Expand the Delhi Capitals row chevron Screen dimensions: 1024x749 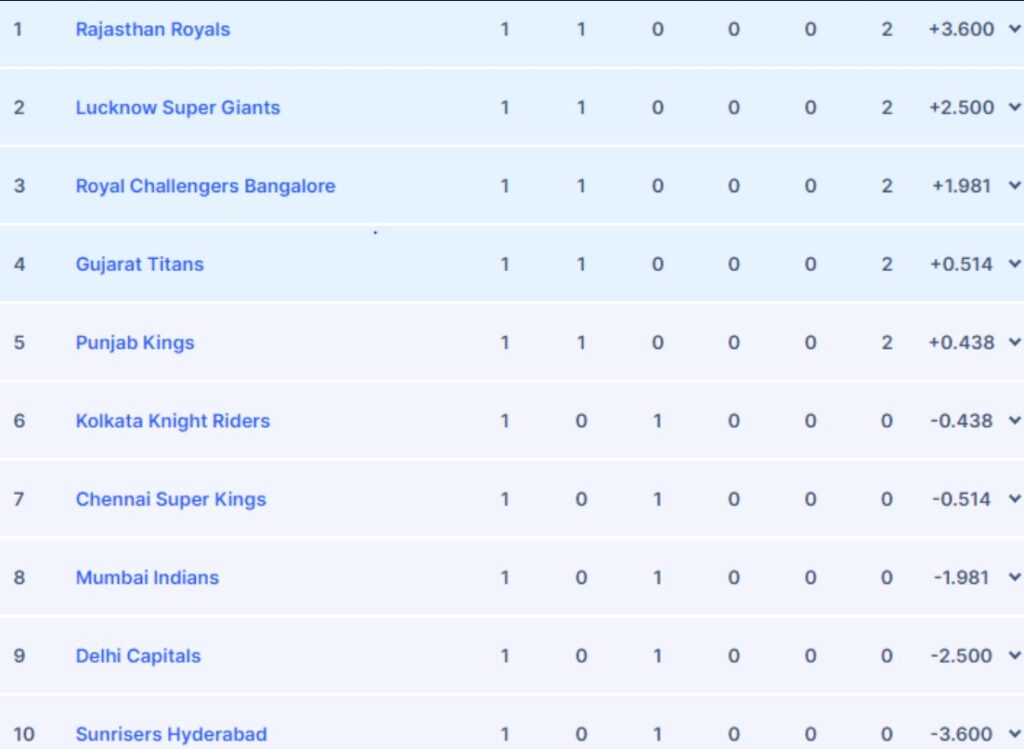pos(1015,656)
